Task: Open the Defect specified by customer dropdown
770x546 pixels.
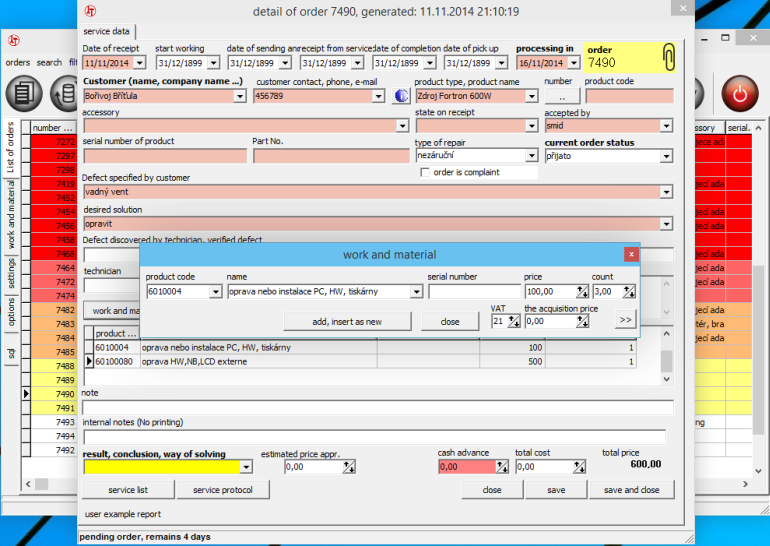Action: [666, 192]
